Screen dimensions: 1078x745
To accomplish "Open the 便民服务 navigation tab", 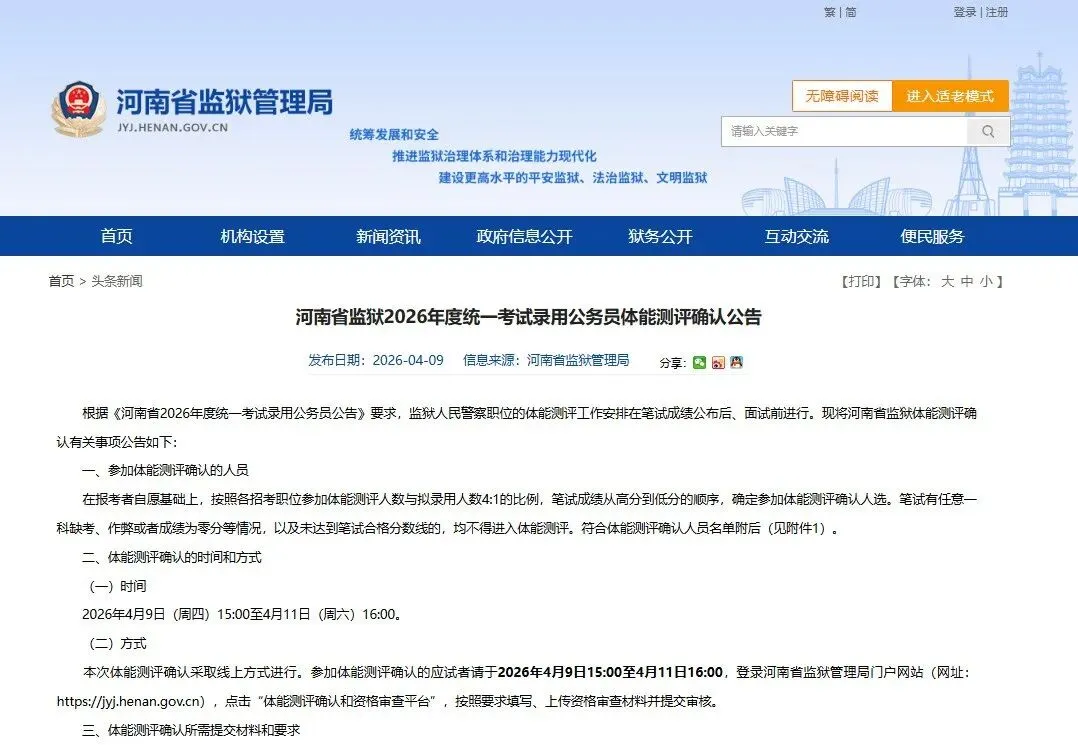I will [x=932, y=236].
